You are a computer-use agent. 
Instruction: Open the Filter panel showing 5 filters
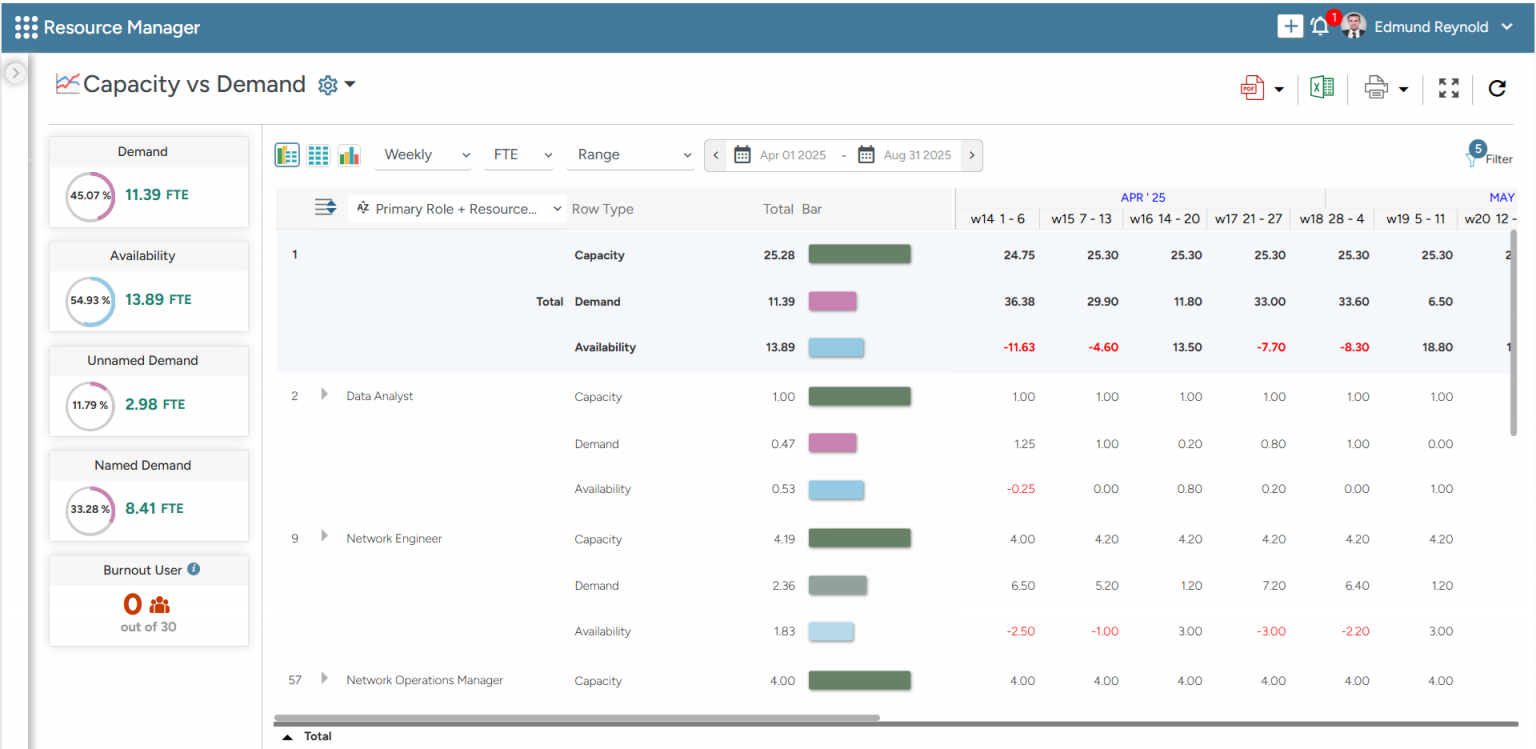point(1489,157)
